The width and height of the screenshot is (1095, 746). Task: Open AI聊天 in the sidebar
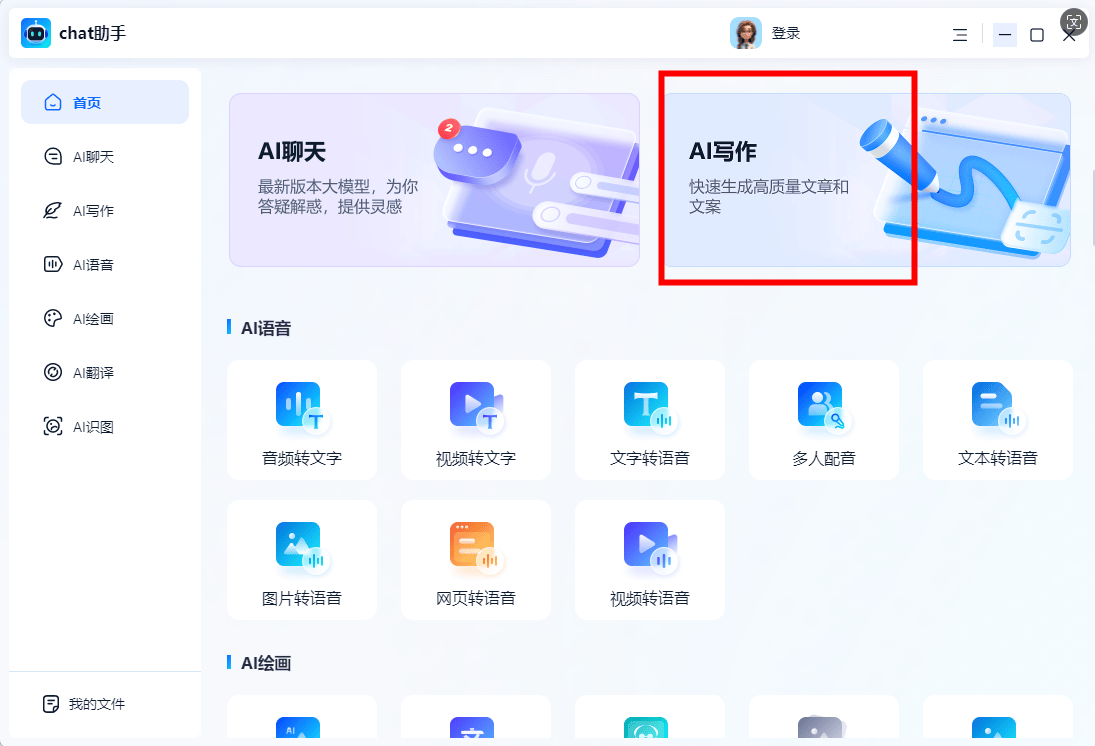105,156
